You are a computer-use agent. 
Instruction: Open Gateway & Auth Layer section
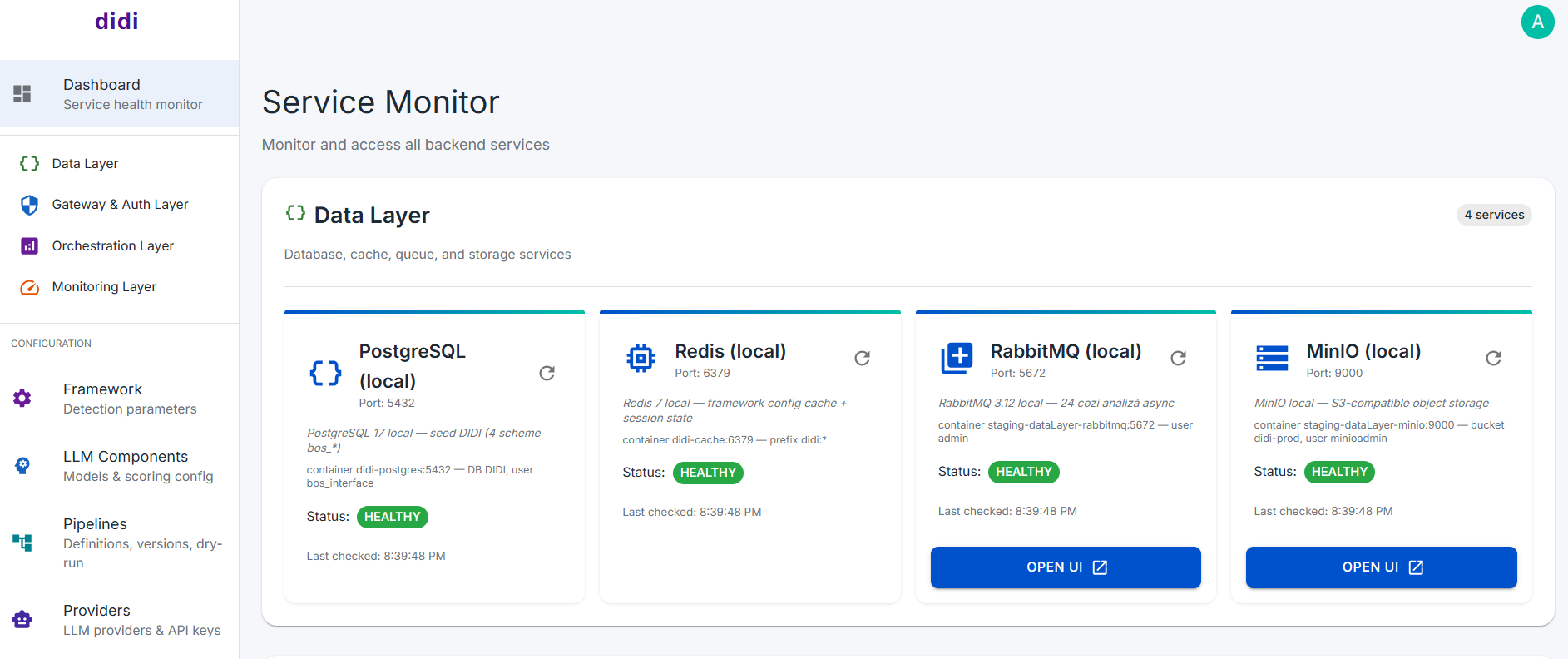pos(119,205)
